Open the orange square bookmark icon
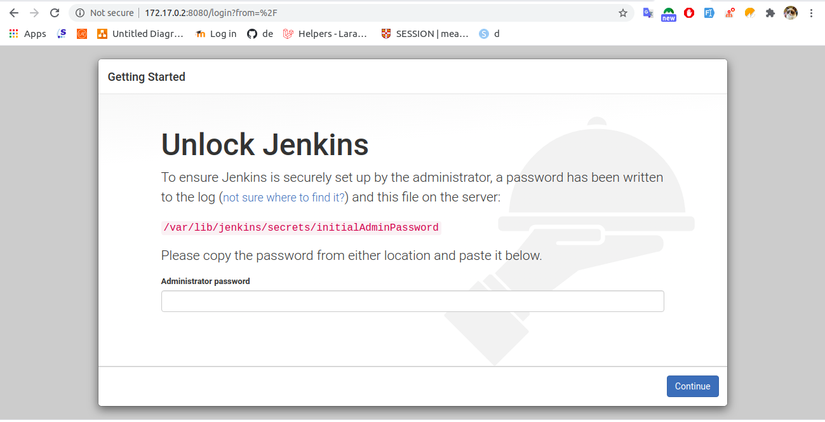This screenshot has width=825, height=422. click(82, 34)
